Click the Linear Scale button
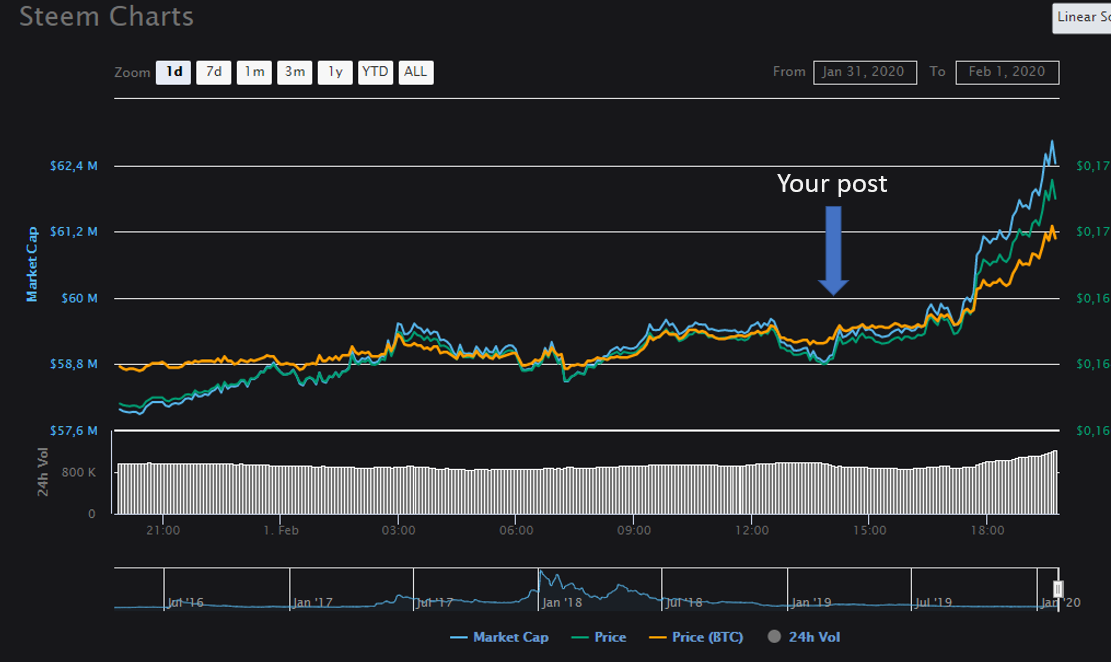This screenshot has width=1112, height=662. click(1082, 18)
